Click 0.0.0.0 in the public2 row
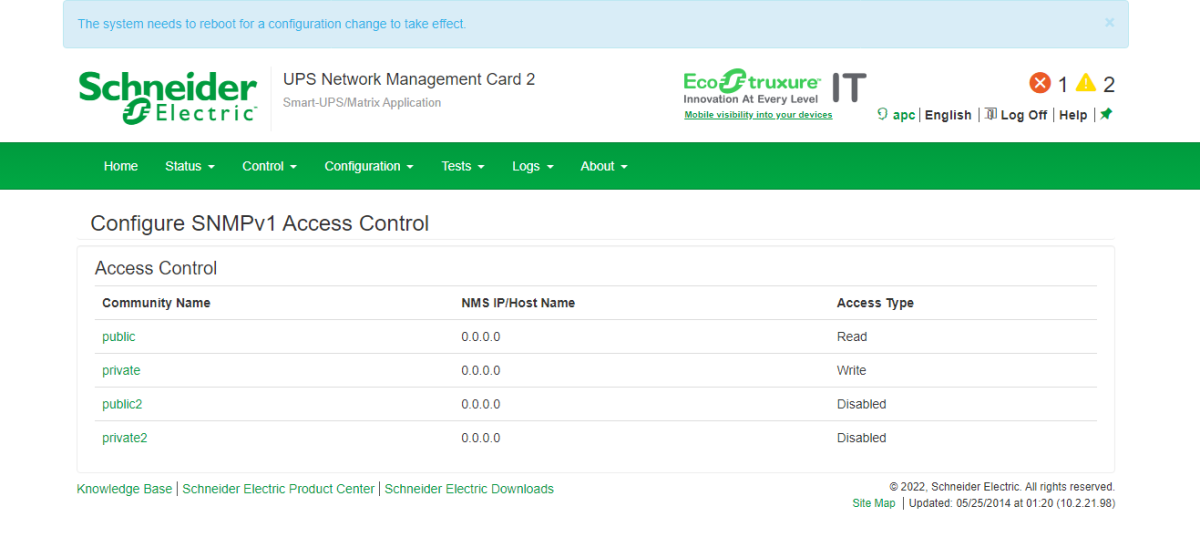This screenshot has height=548, width=1200. pos(481,405)
